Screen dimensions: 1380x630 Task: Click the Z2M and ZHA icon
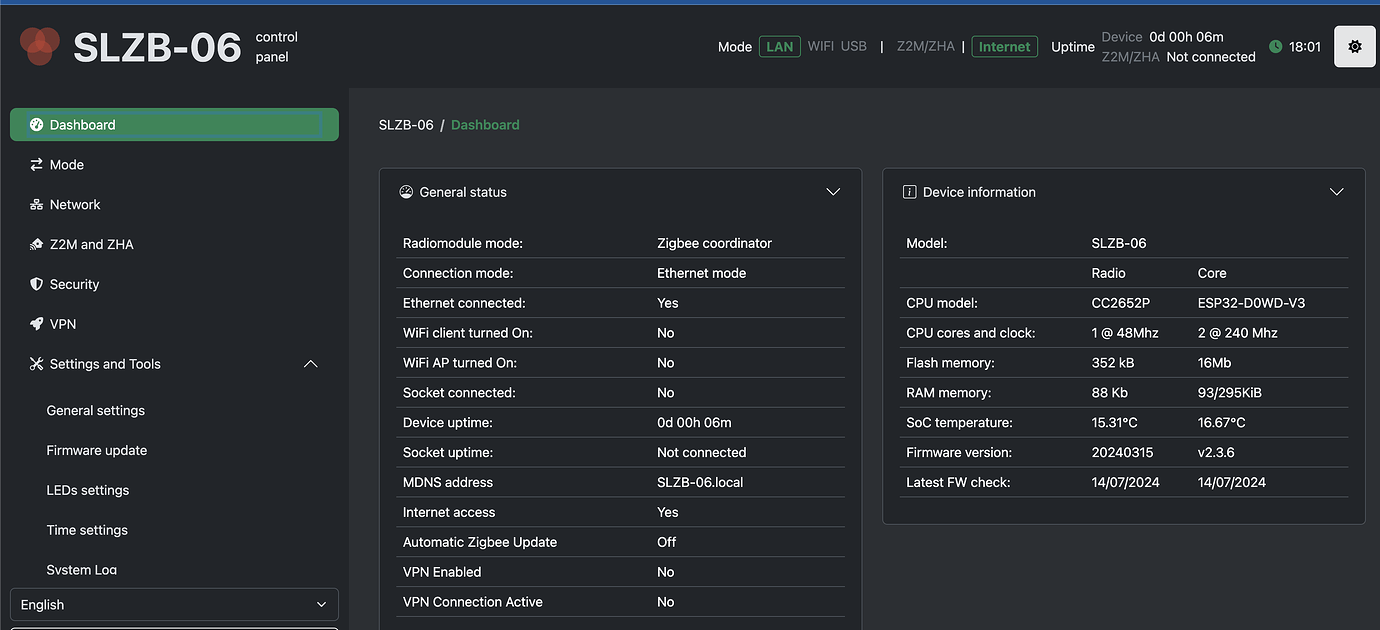[x=37, y=245]
